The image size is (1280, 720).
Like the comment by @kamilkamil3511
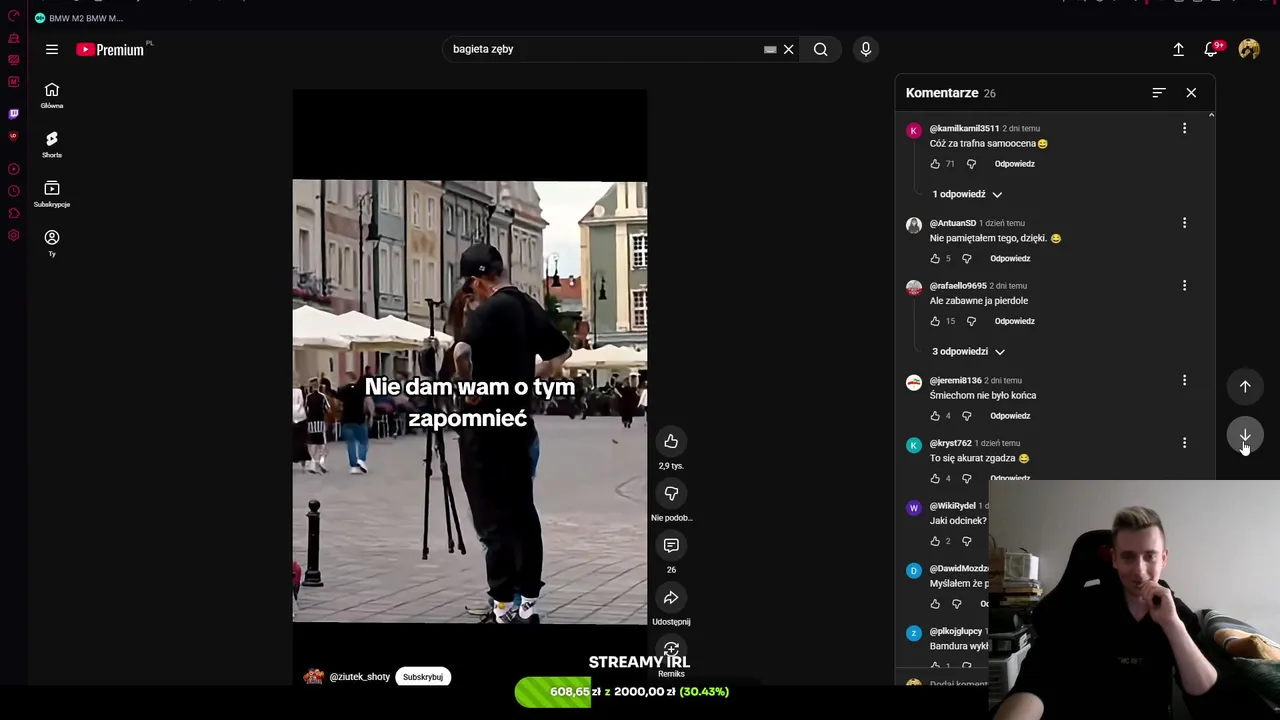[936, 164]
